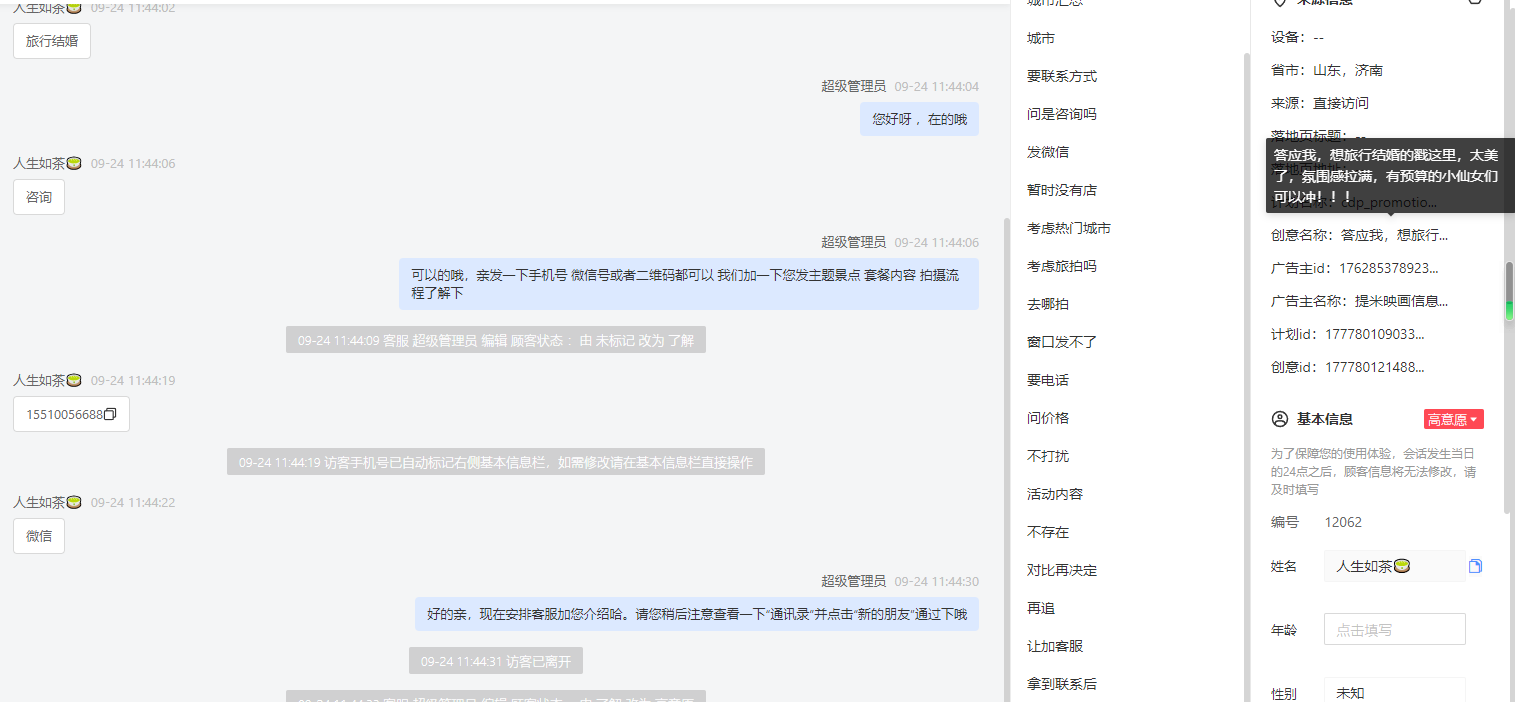The height and width of the screenshot is (702, 1515).
Task: Choose the quick reply 再追
Action: 1041,608
